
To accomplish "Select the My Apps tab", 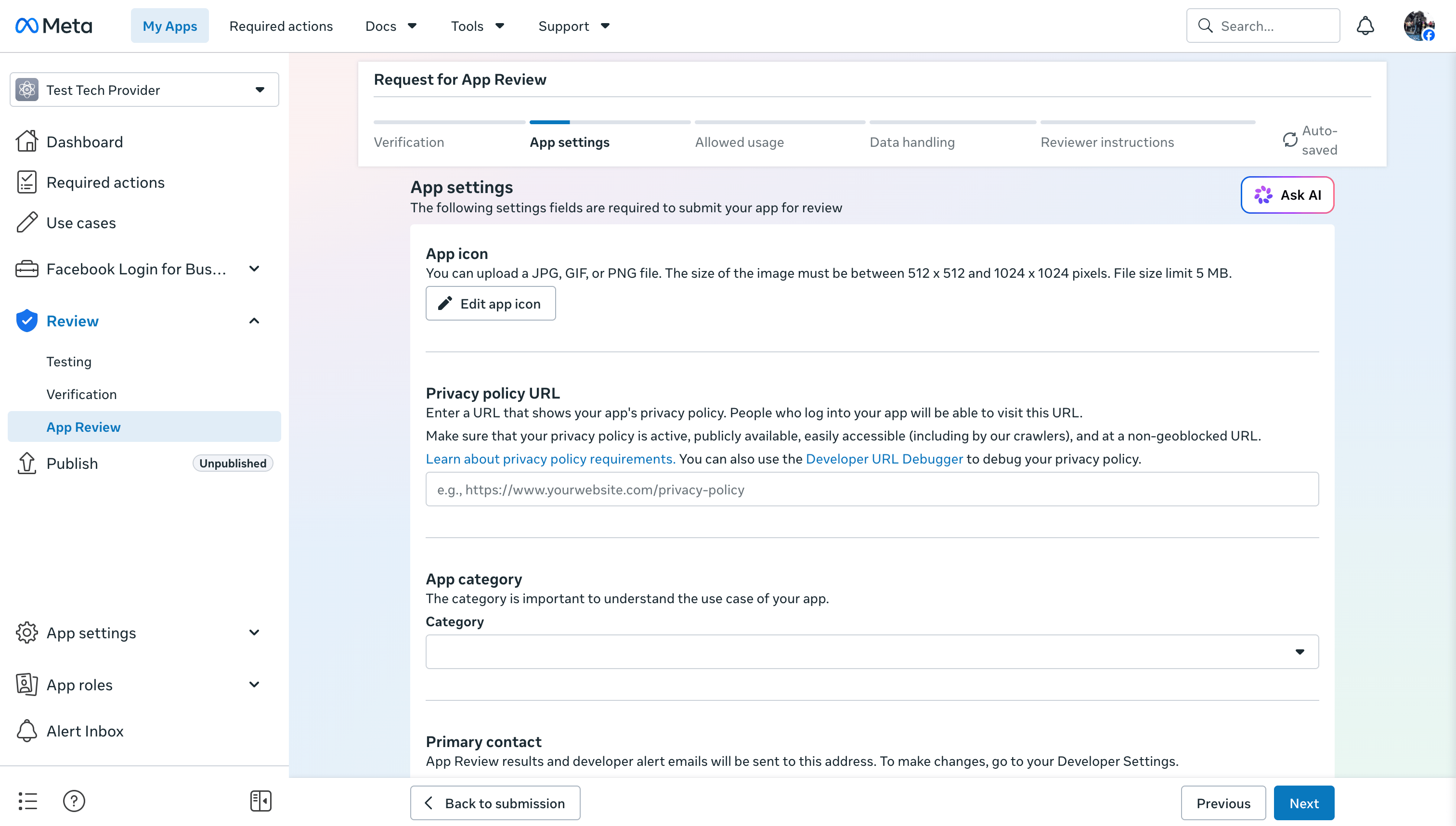I will 169,26.
